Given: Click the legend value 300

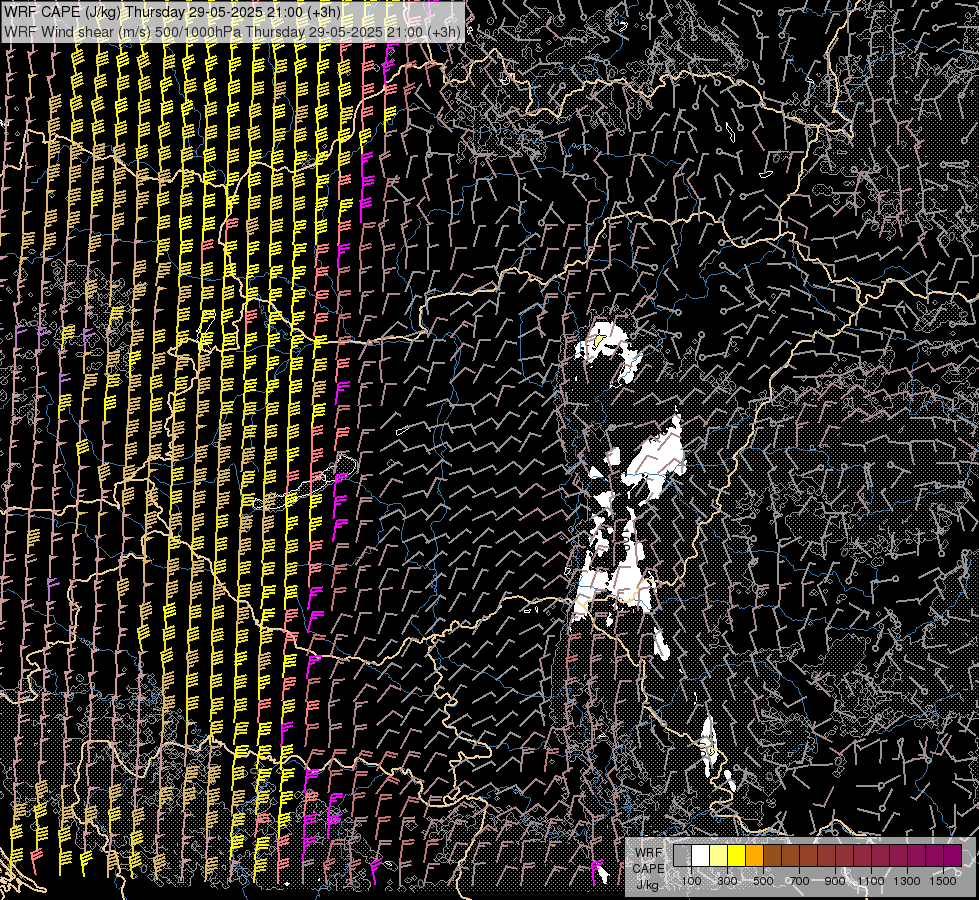Looking at the screenshot, I should (727, 881).
